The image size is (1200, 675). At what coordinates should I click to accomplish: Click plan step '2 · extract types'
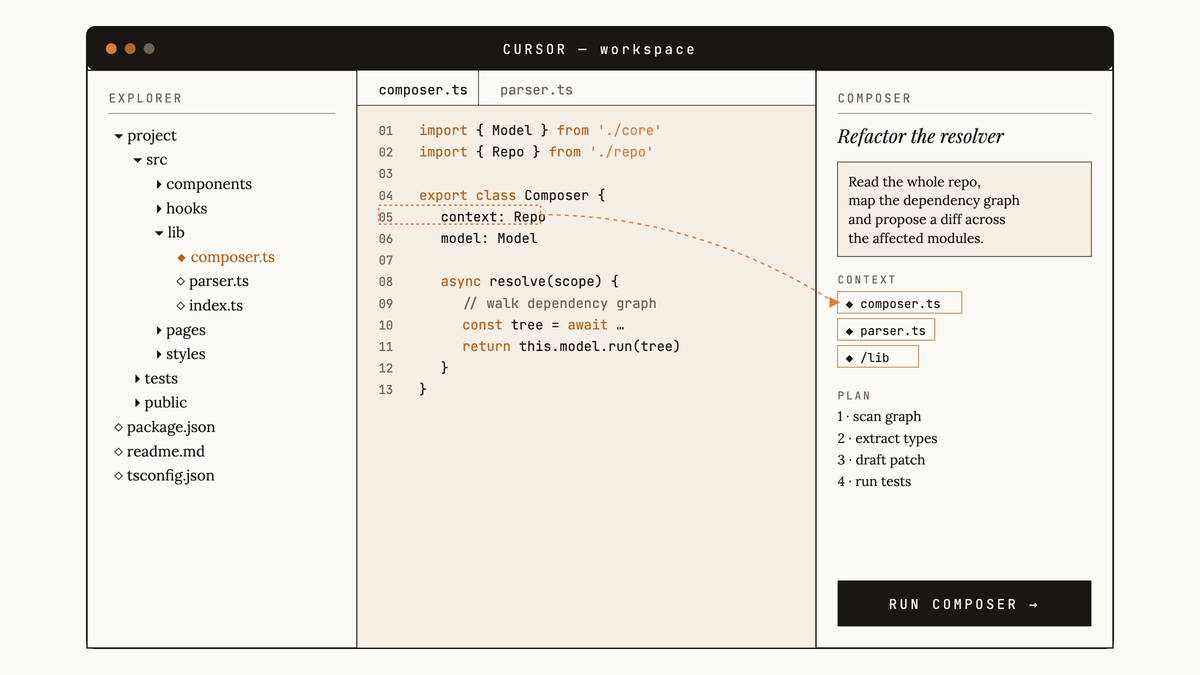[888, 439]
